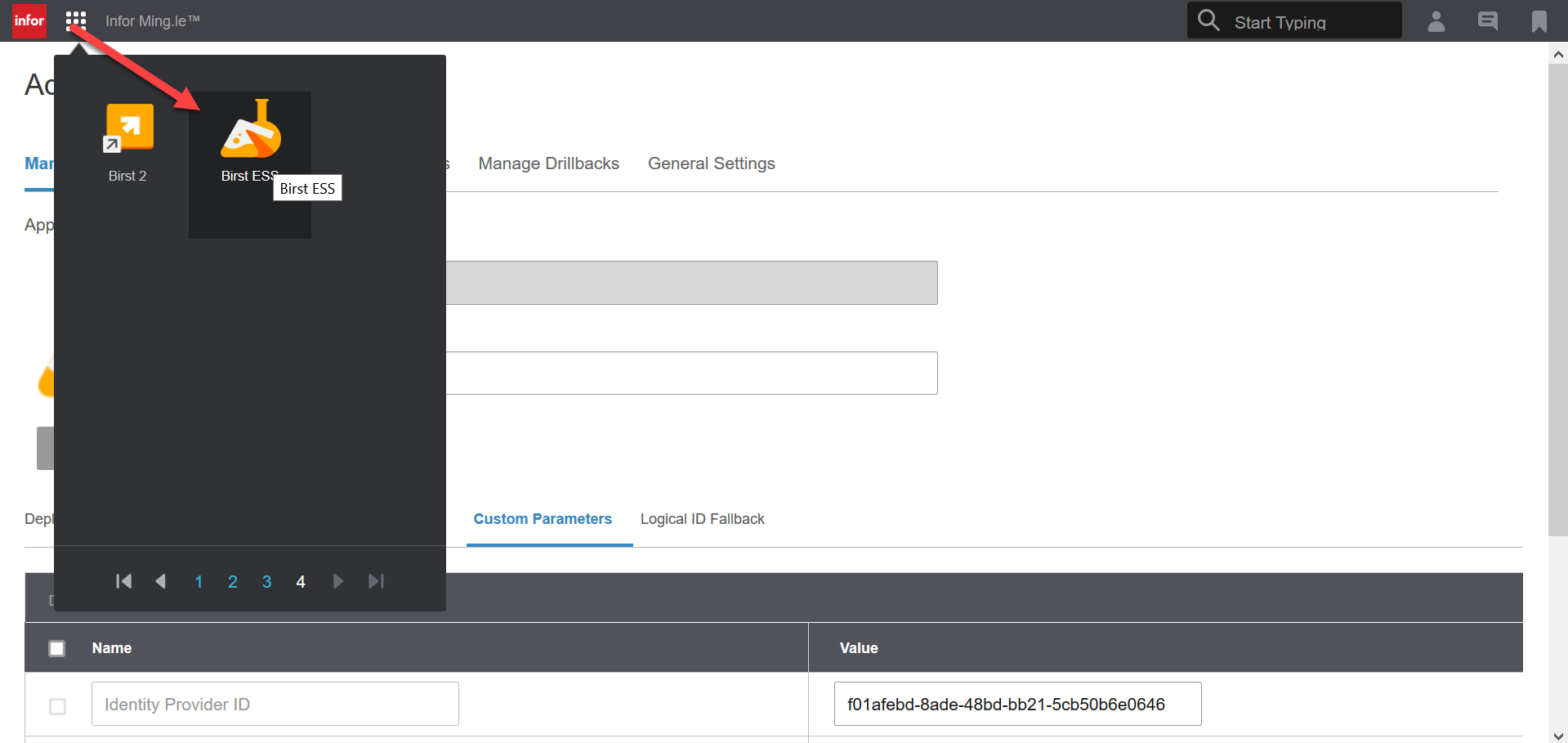The height and width of the screenshot is (743, 1568).
Task: Select page 3 in app menu
Action: 266,582
